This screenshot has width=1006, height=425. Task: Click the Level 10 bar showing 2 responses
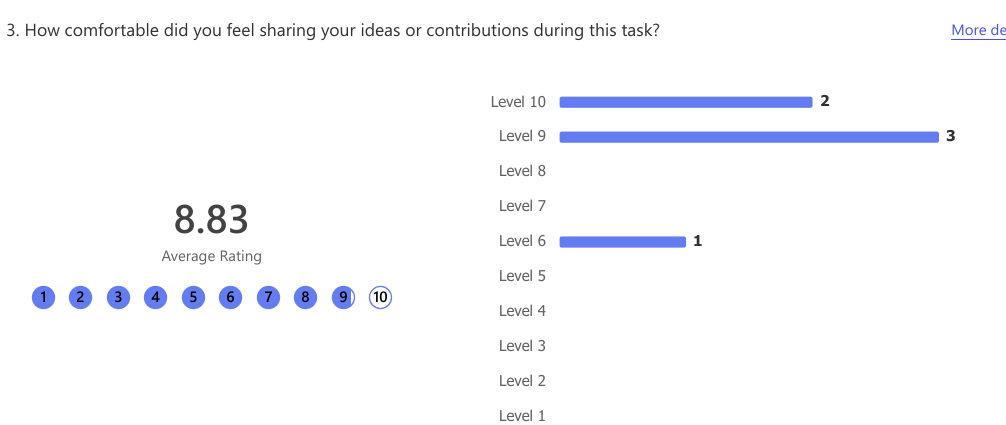(686, 102)
